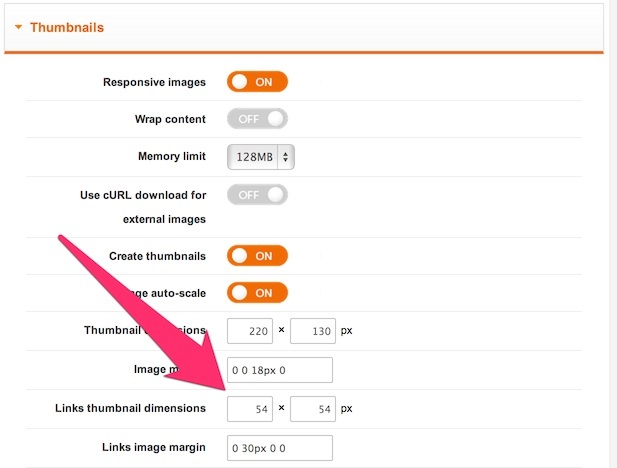Toggle the image auto-scale switch

(x=257, y=293)
